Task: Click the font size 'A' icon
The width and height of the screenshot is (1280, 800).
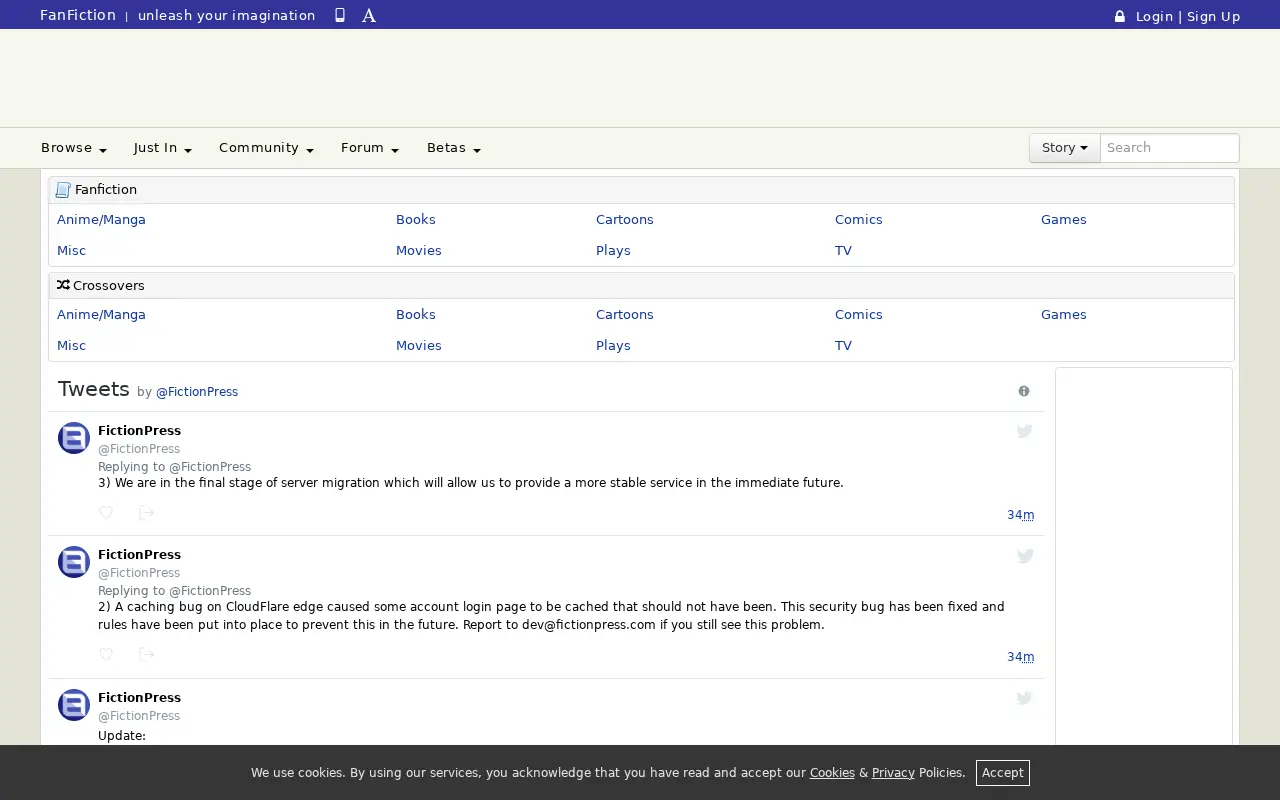Action: coord(369,15)
